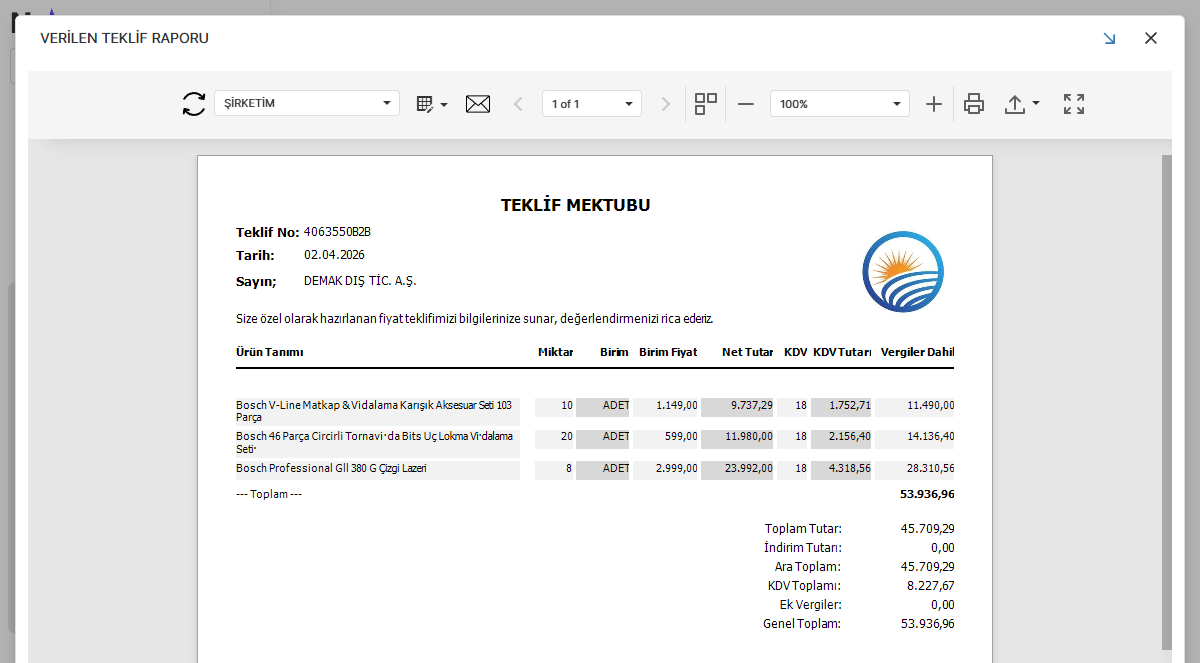The width and height of the screenshot is (1200, 663).
Task: Refresh the report with the circular arrows icon
Action: point(194,104)
